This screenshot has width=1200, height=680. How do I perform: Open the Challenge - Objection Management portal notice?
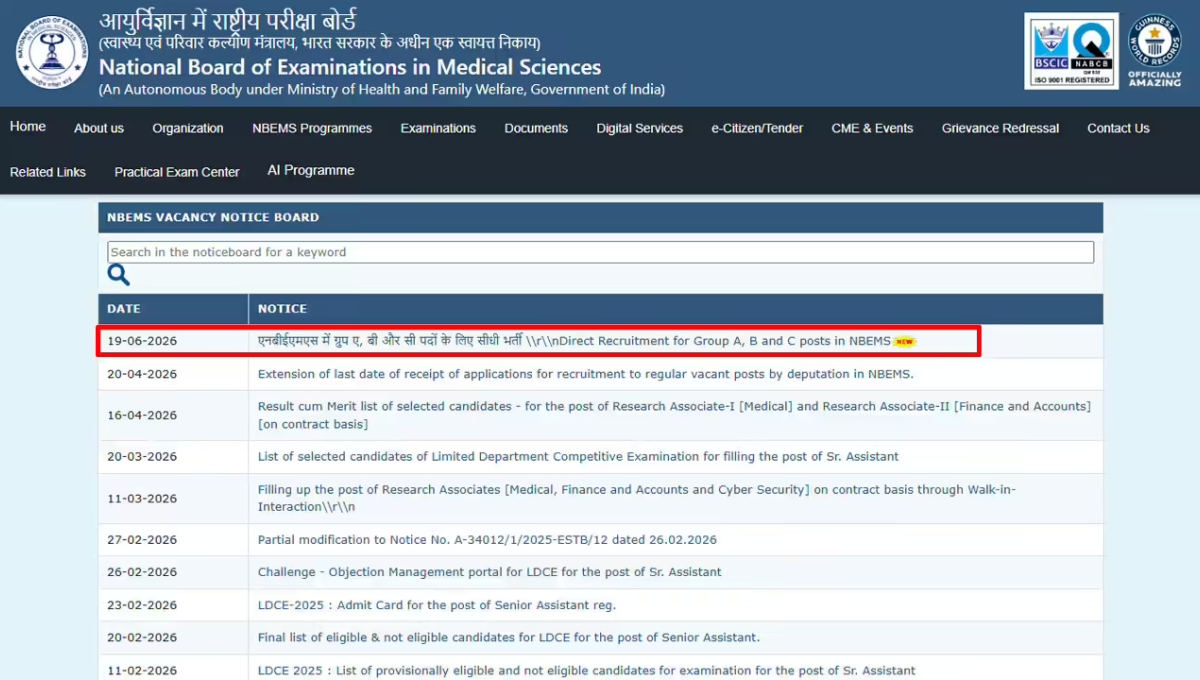[x=490, y=572]
